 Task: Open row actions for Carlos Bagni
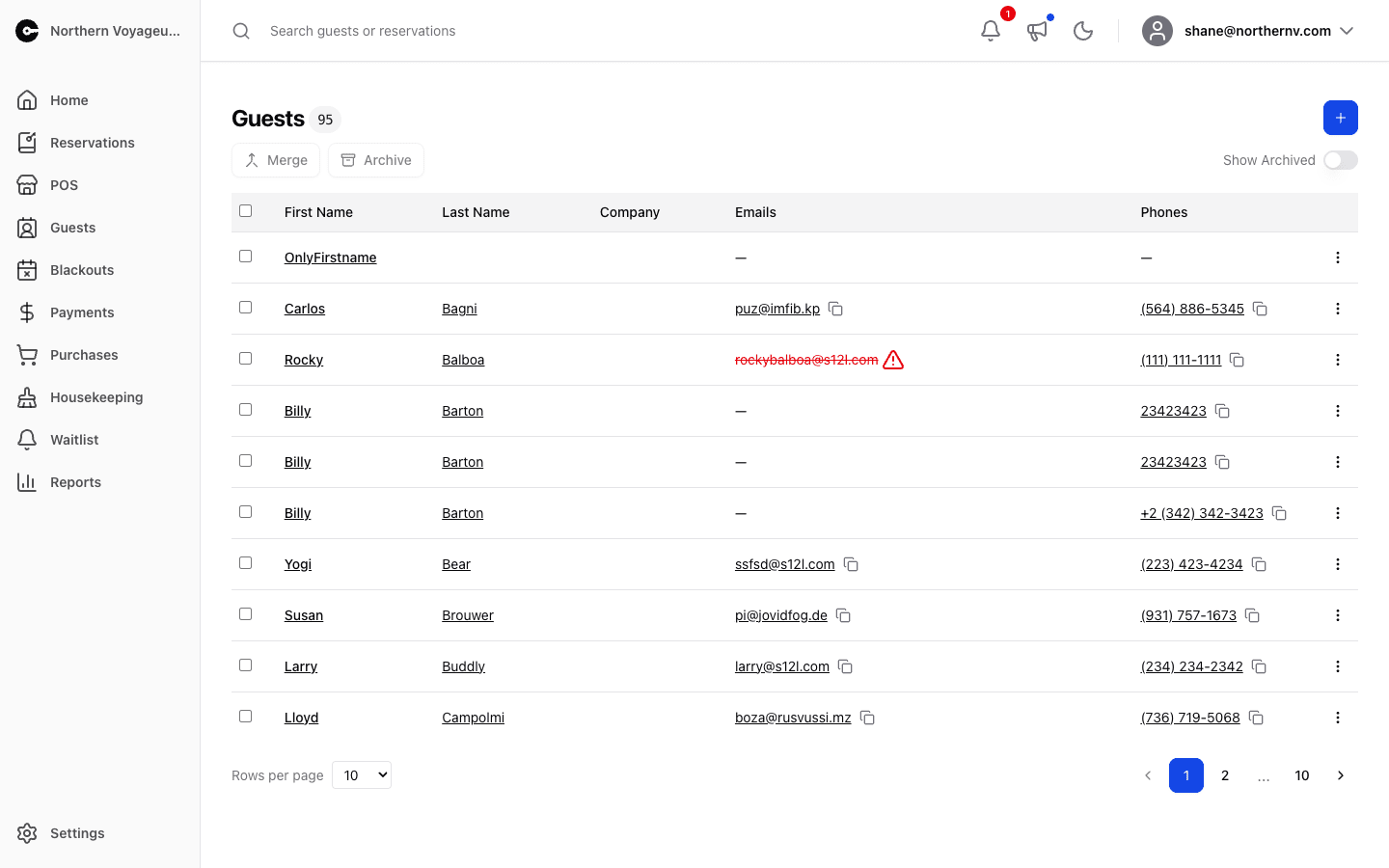[x=1337, y=309]
